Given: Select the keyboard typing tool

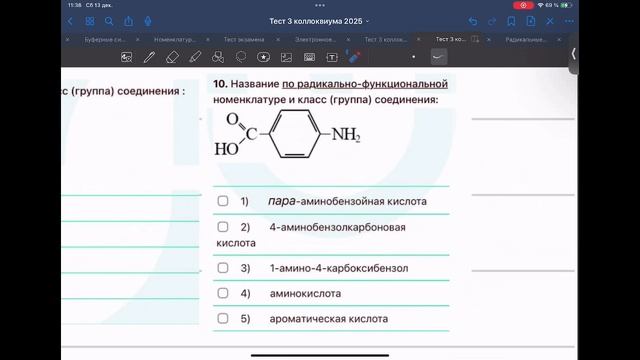Looking at the screenshot, I should tap(309, 57).
